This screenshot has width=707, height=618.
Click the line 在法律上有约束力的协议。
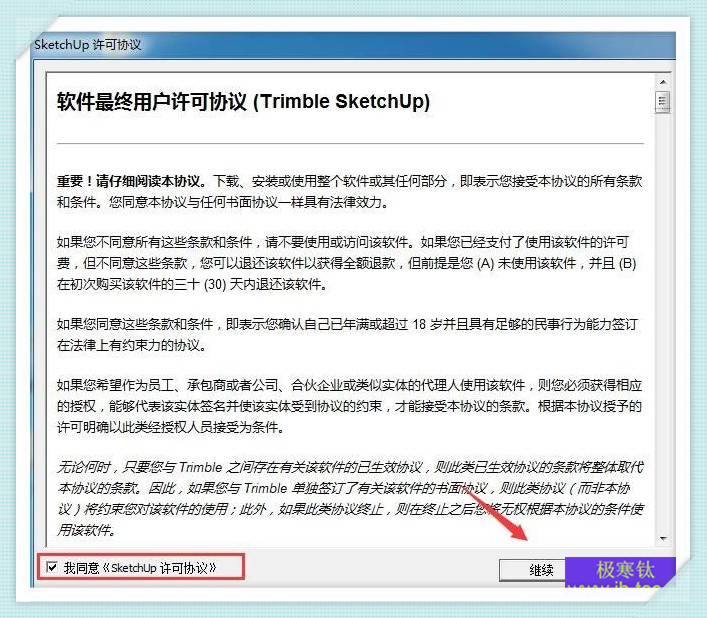pyautogui.click(x=132, y=345)
